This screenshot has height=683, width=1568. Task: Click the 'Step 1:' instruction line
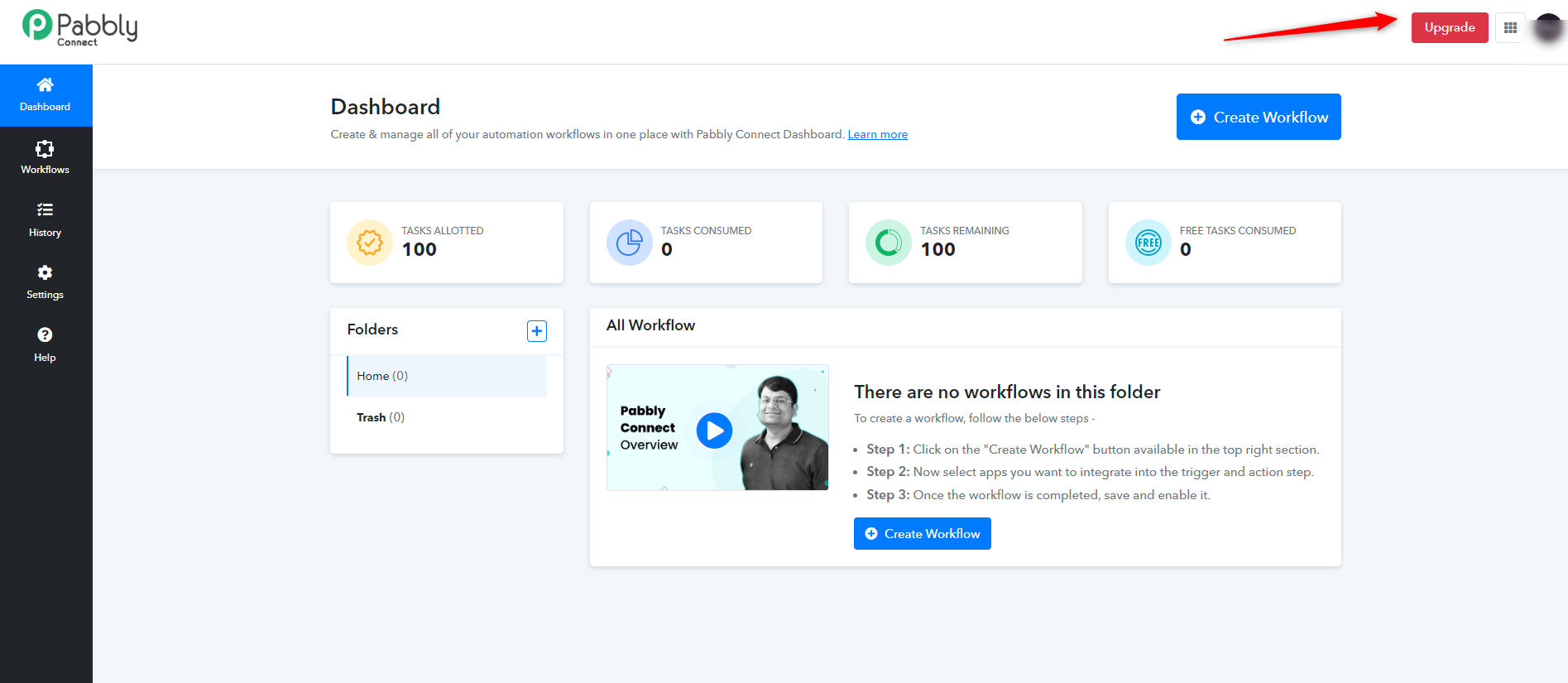click(x=1093, y=450)
